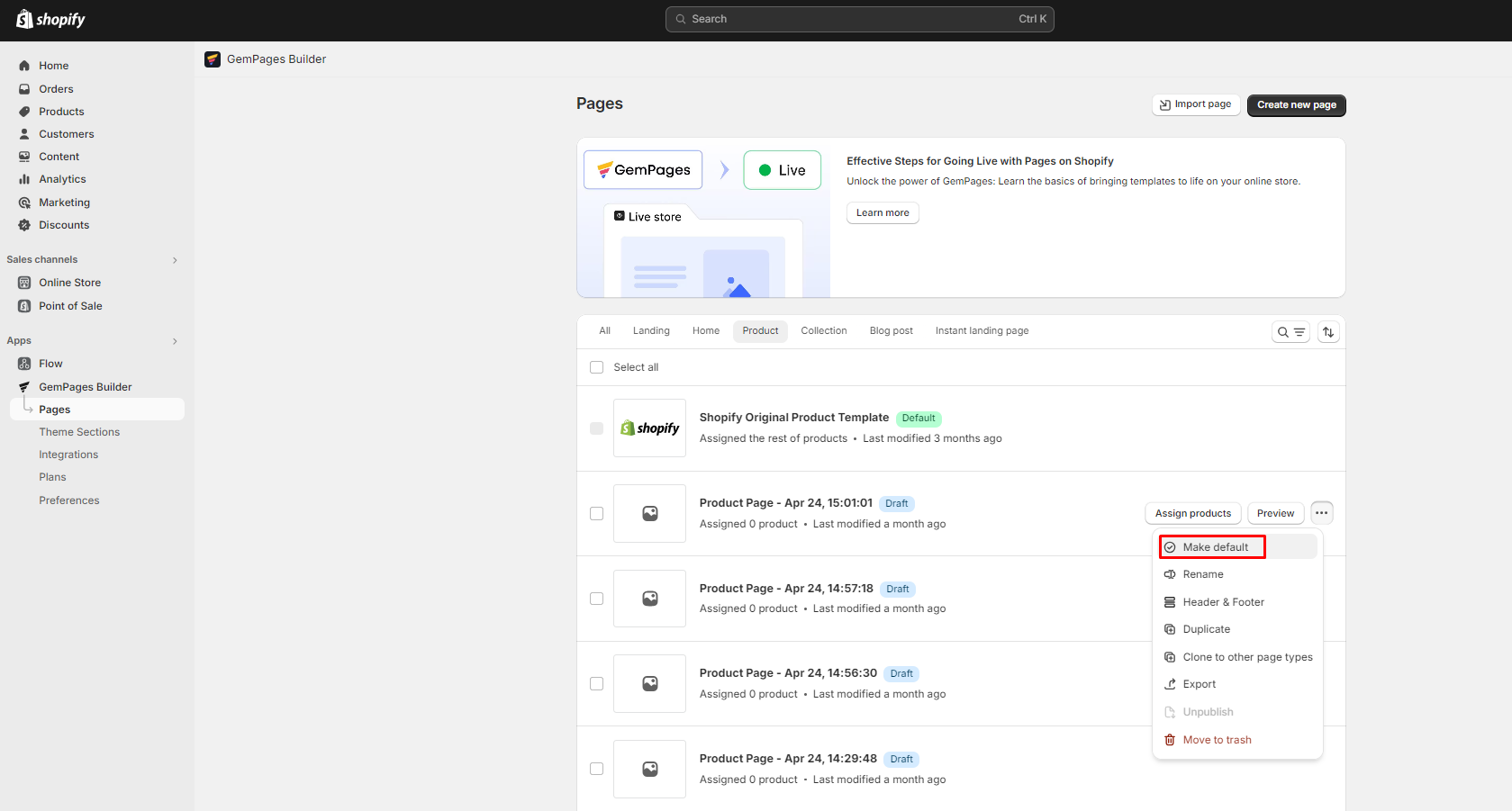The width and height of the screenshot is (1512, 811).
Task: Click the sort icon next to filters
Action: coord(1327,331)
